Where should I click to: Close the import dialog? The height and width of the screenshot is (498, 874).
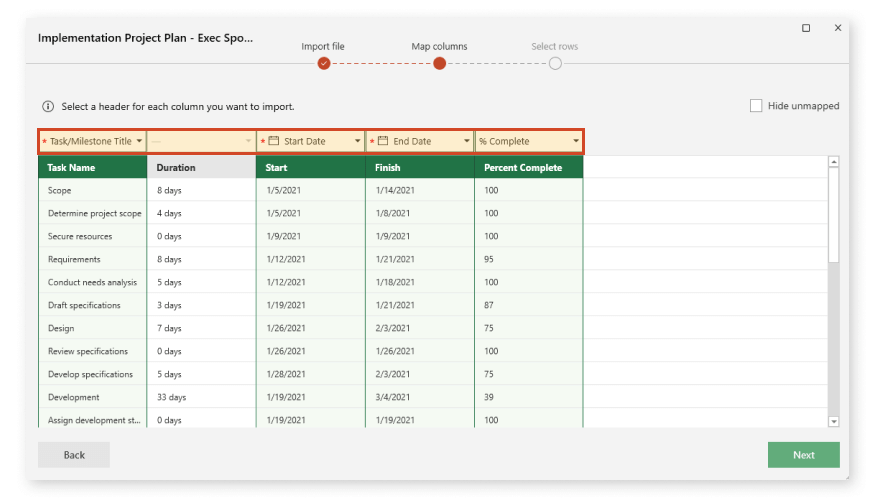[838, 28]
